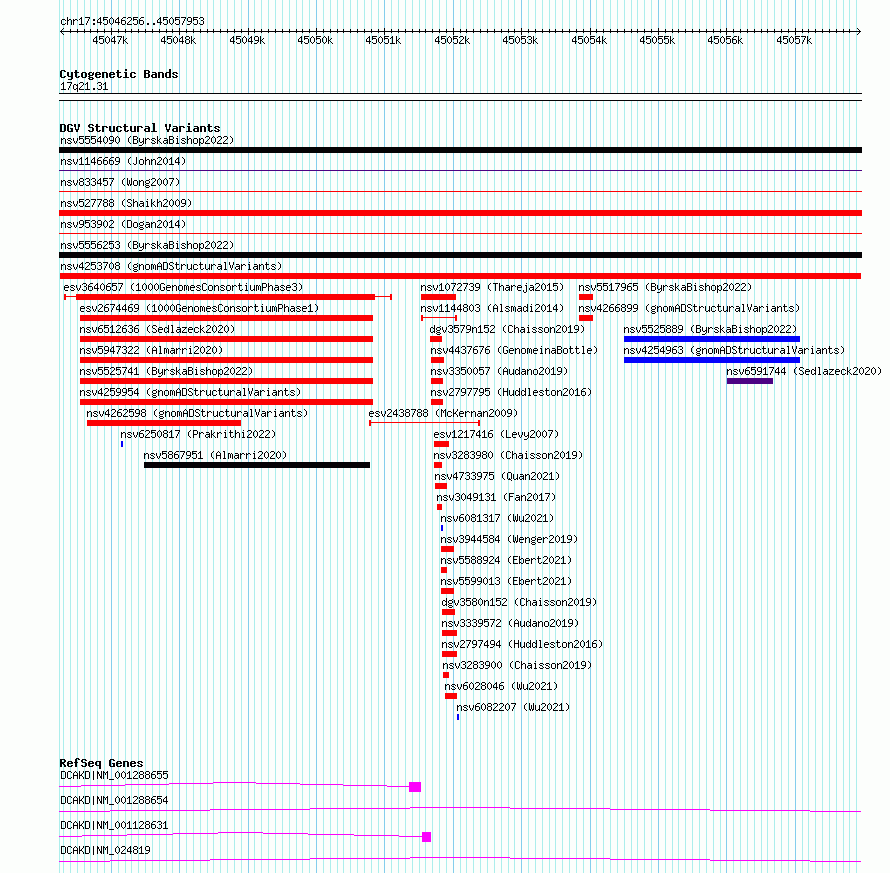Click nsv2797795 (Huddleston2016) label
Viewport: 890px width, 873px height.
[x=511, y=392]
